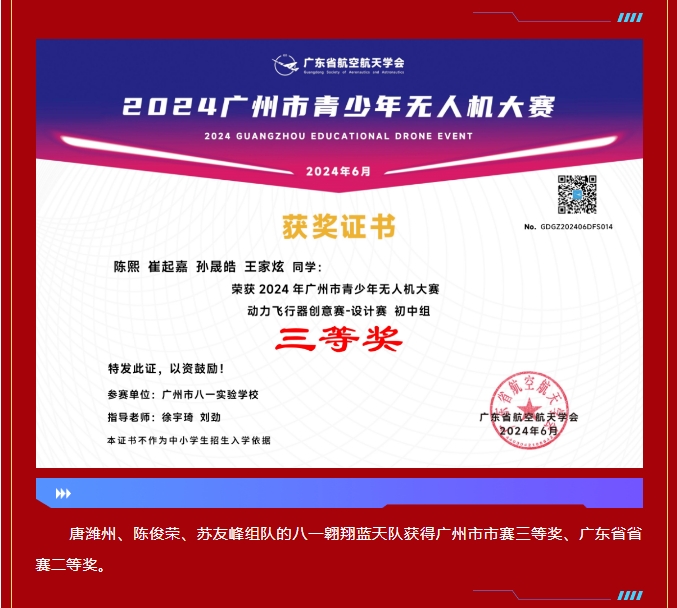
Task: Click the QR code on the certificate
Action: click(x=577, y=194)
